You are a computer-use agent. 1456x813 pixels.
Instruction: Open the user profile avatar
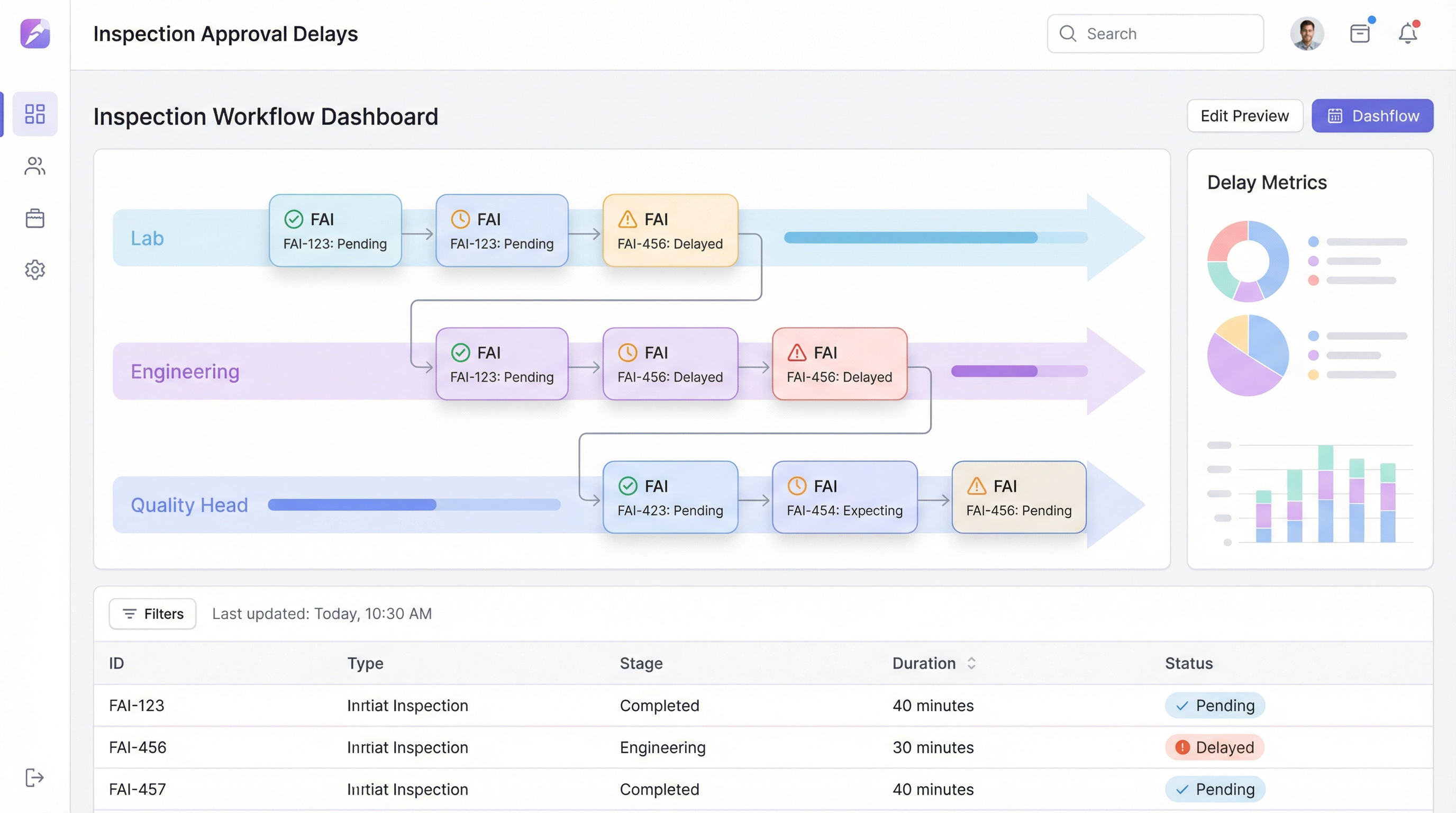tap(1307, 34)
